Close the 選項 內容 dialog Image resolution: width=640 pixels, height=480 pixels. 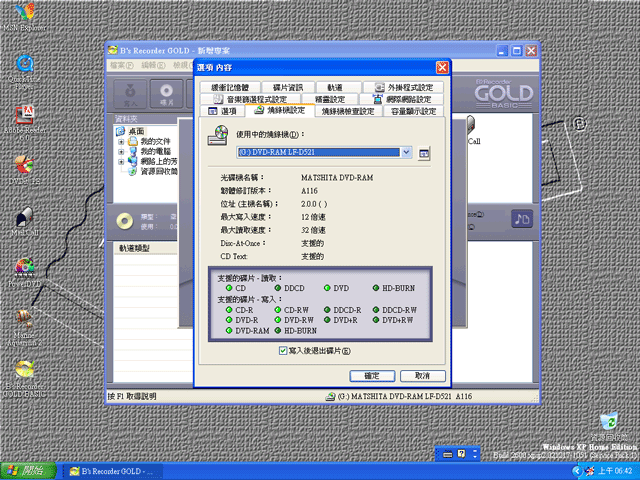pos(442,67)
